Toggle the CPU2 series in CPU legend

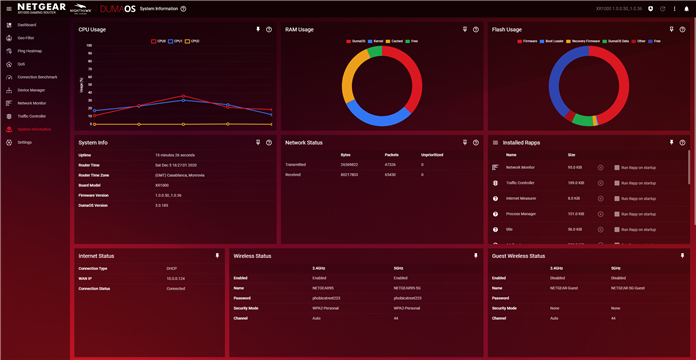[x=192, y=41]
